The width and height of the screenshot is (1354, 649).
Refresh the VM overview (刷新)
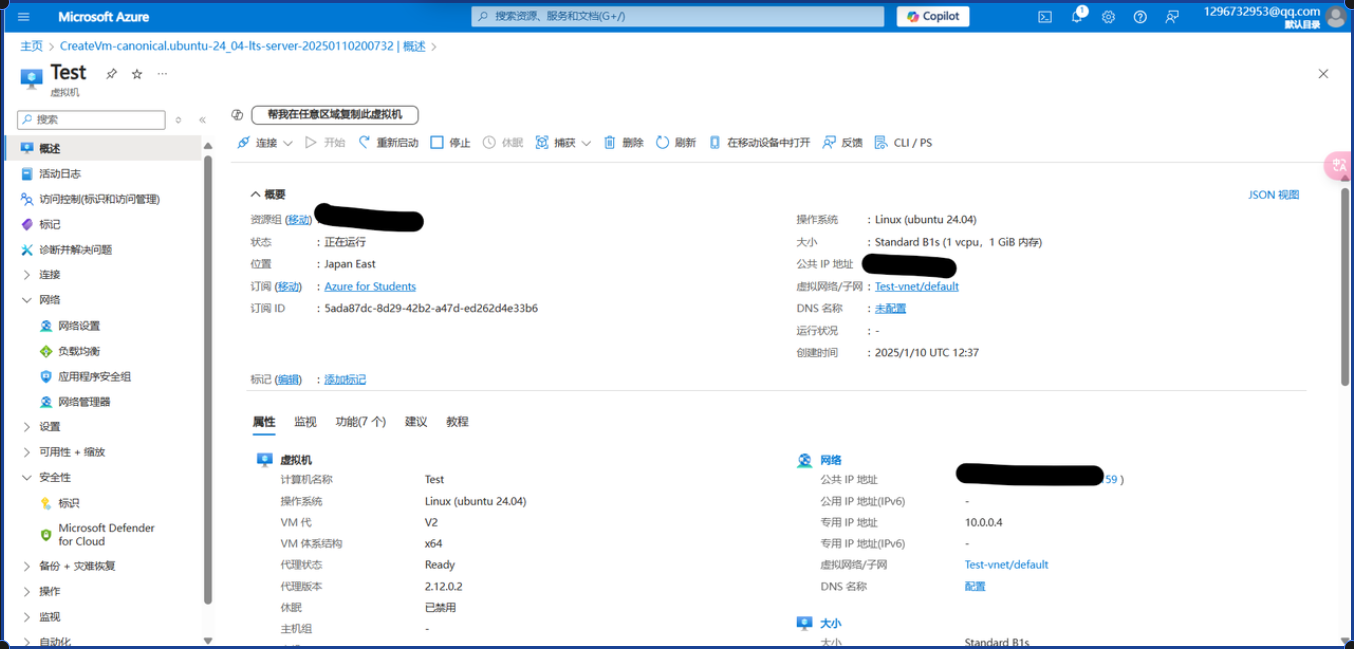point(675,143)
